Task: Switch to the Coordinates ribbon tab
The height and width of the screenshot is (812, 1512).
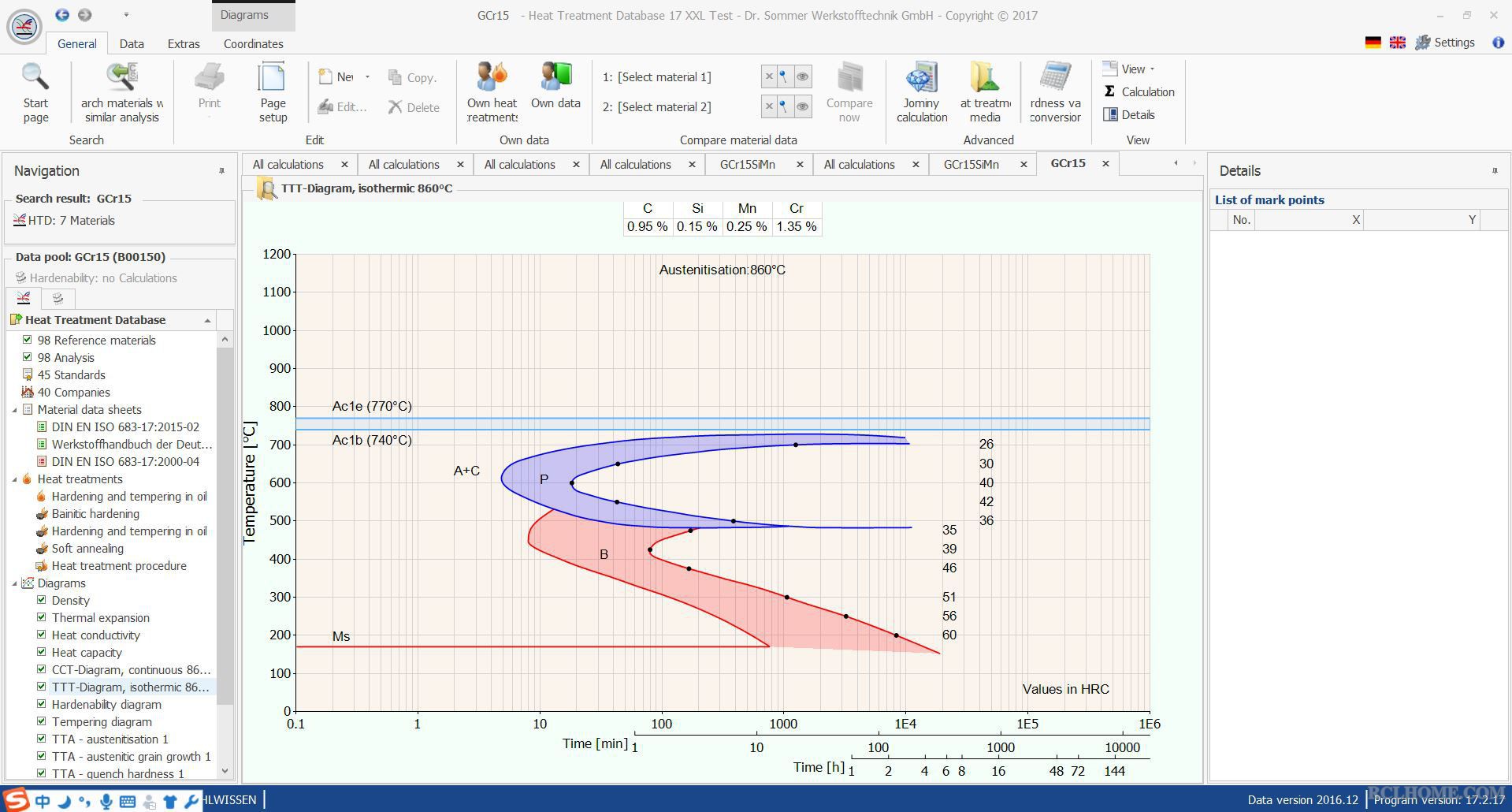Action: 253,44
